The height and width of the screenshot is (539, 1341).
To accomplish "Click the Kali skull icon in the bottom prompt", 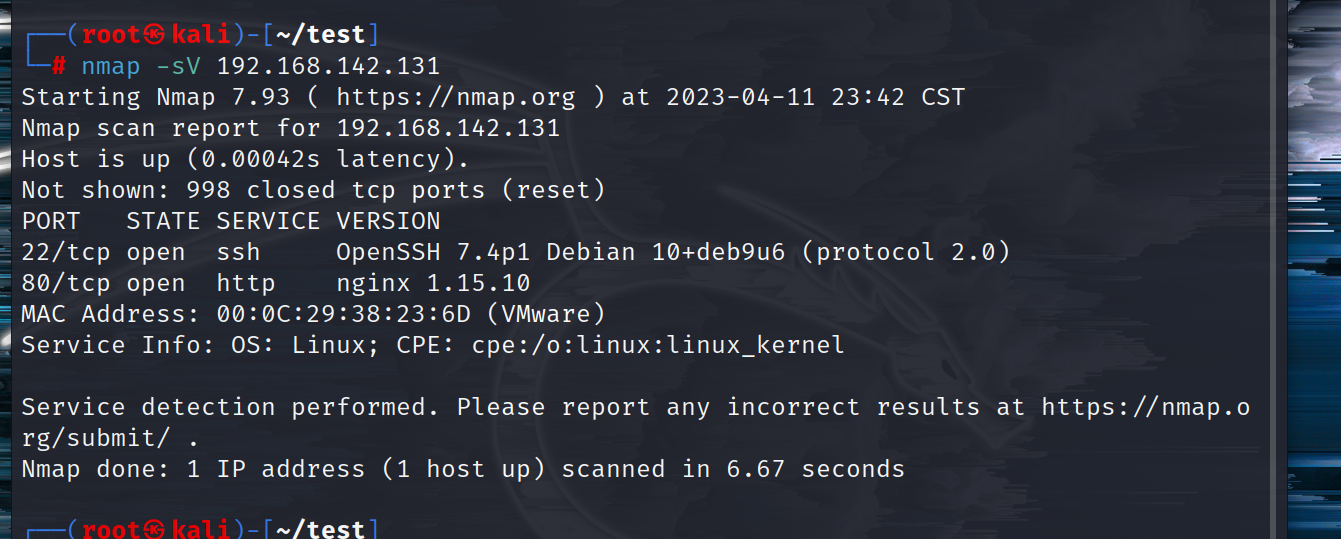I will [154, 528].
